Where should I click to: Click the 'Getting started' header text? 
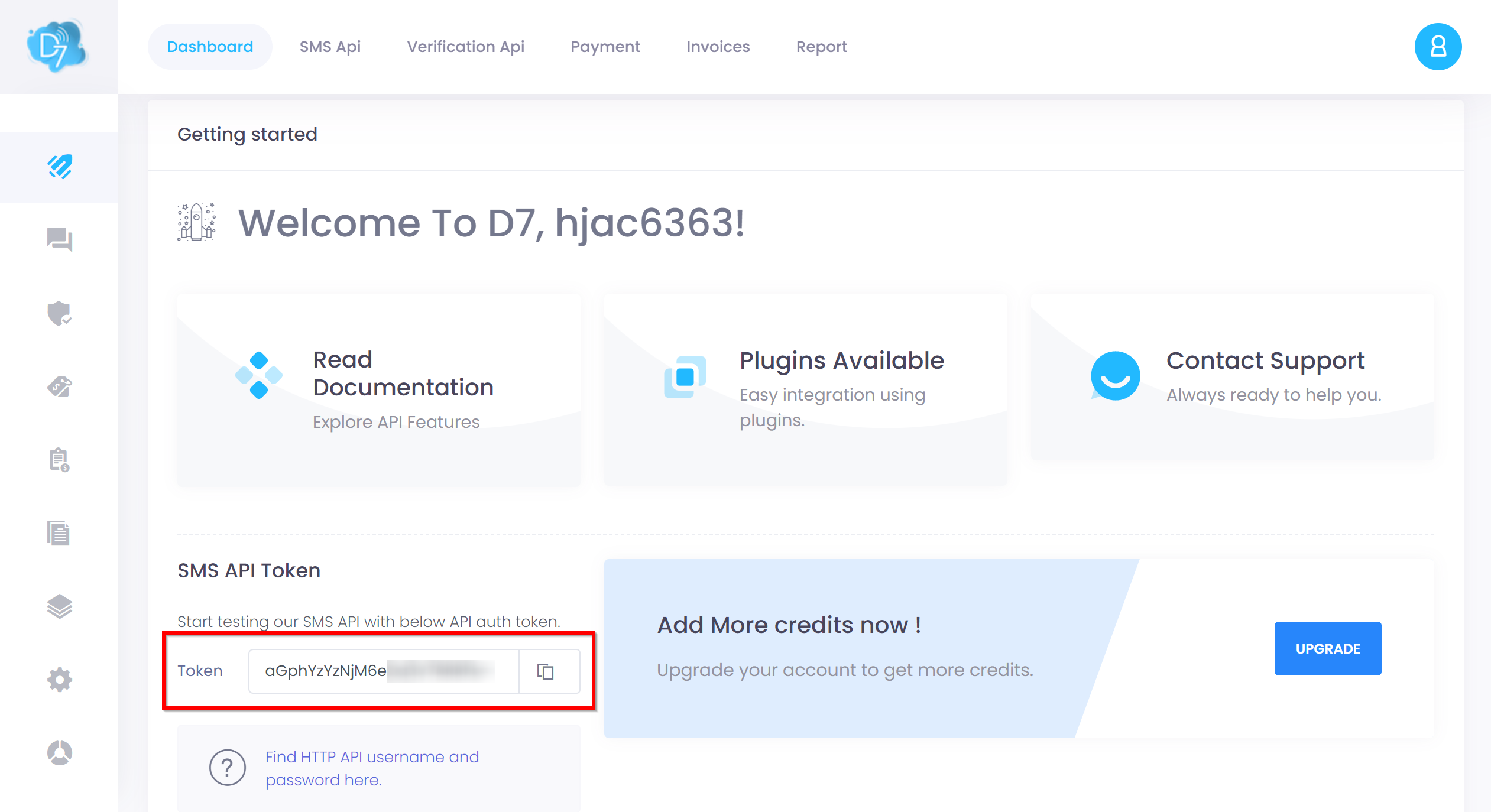pyautogui.click(x=247, y=134)
